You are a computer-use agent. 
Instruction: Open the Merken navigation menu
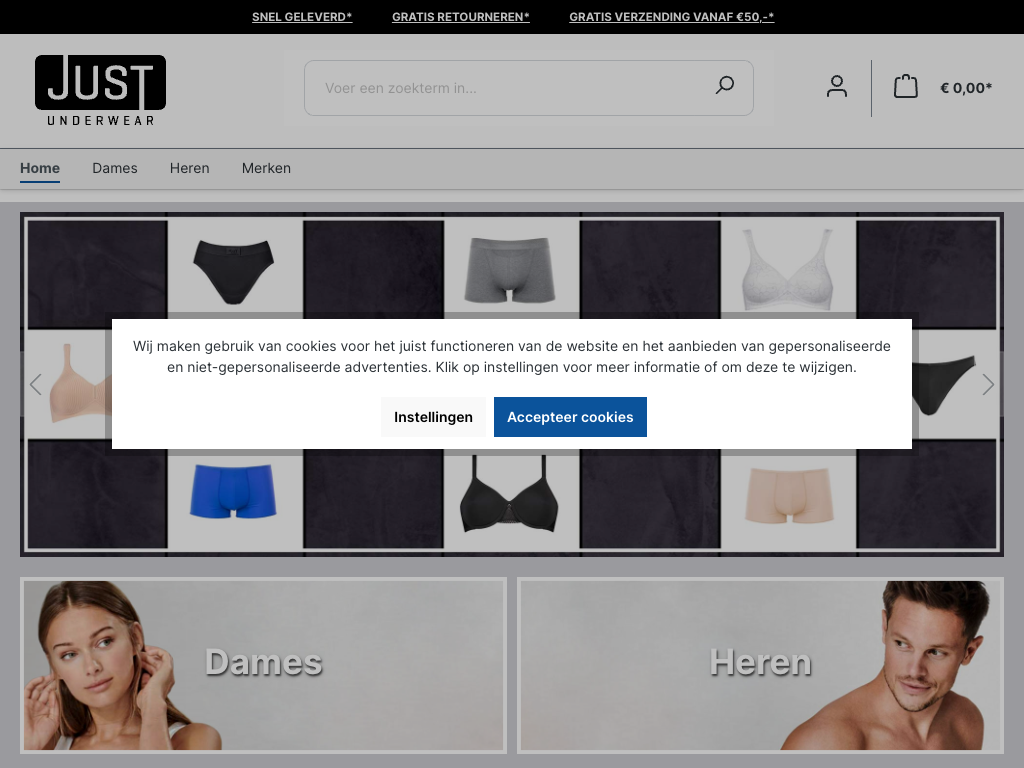click(266, 168)
